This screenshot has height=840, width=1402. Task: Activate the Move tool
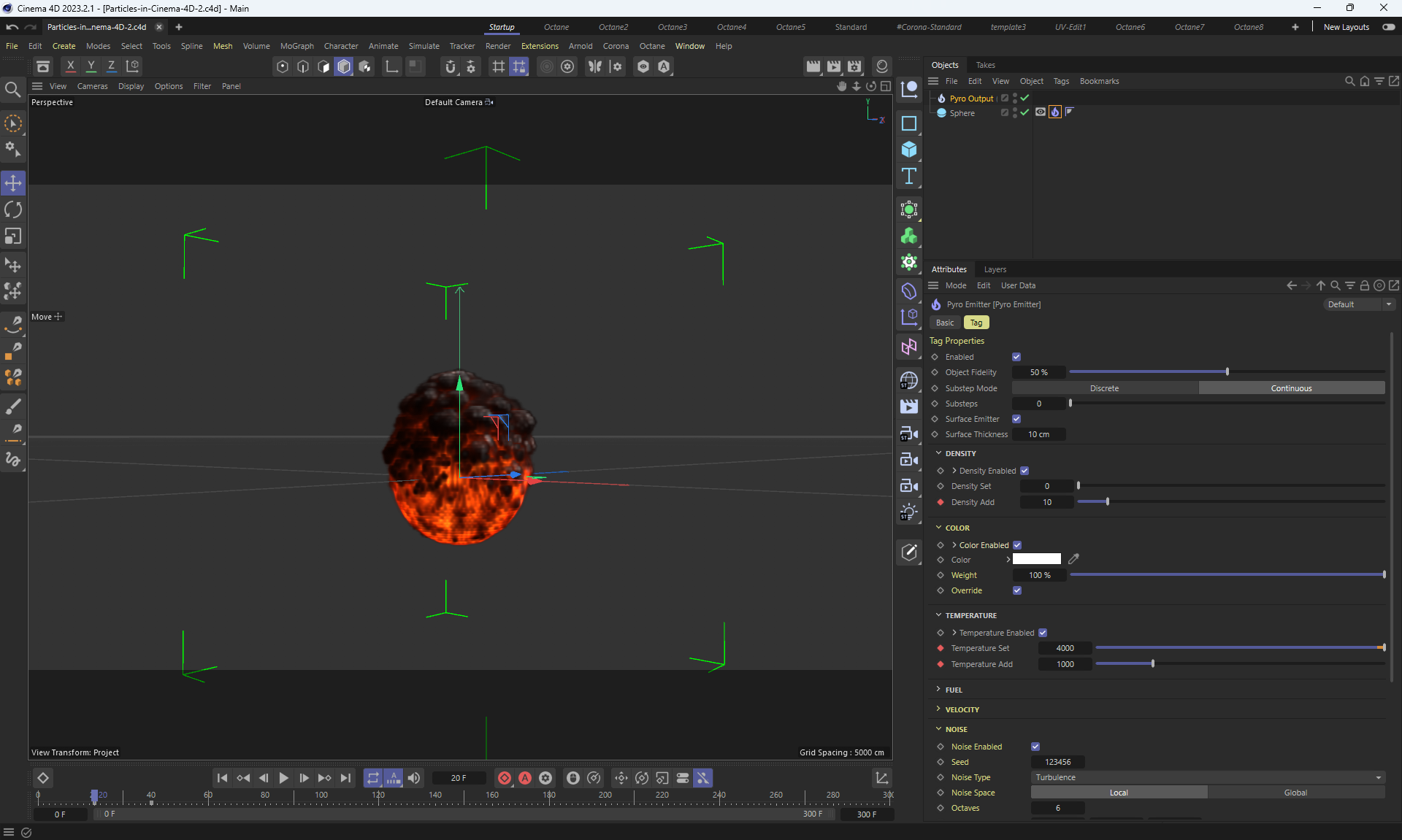pos(13,182)
